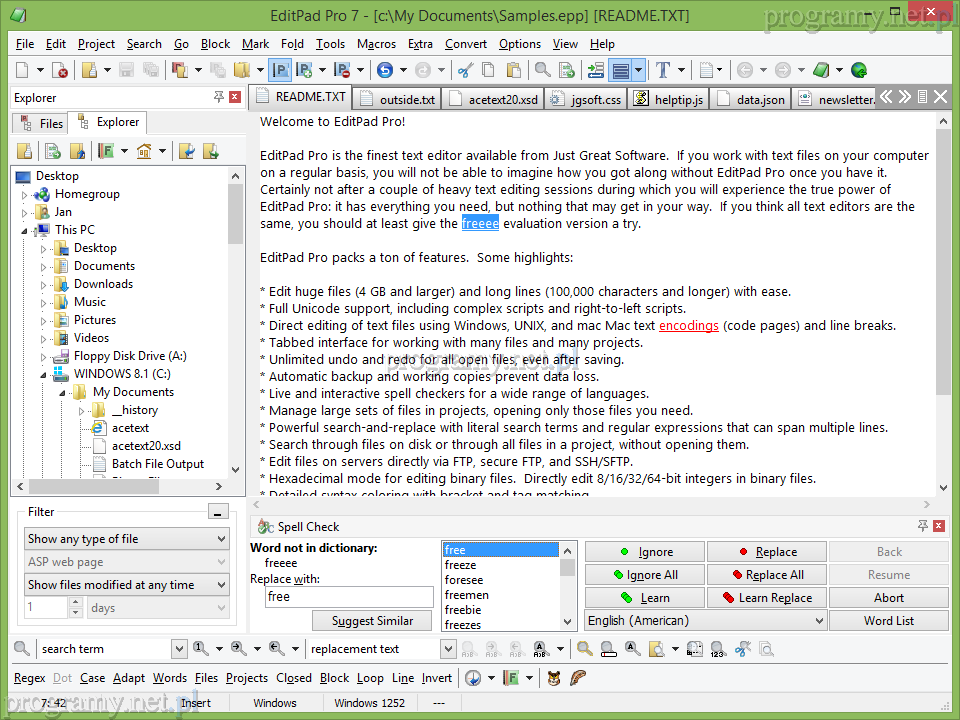960x720 pixels.
Task: Click the Find magnifier toolbar icon
Action: pos(542,70)
